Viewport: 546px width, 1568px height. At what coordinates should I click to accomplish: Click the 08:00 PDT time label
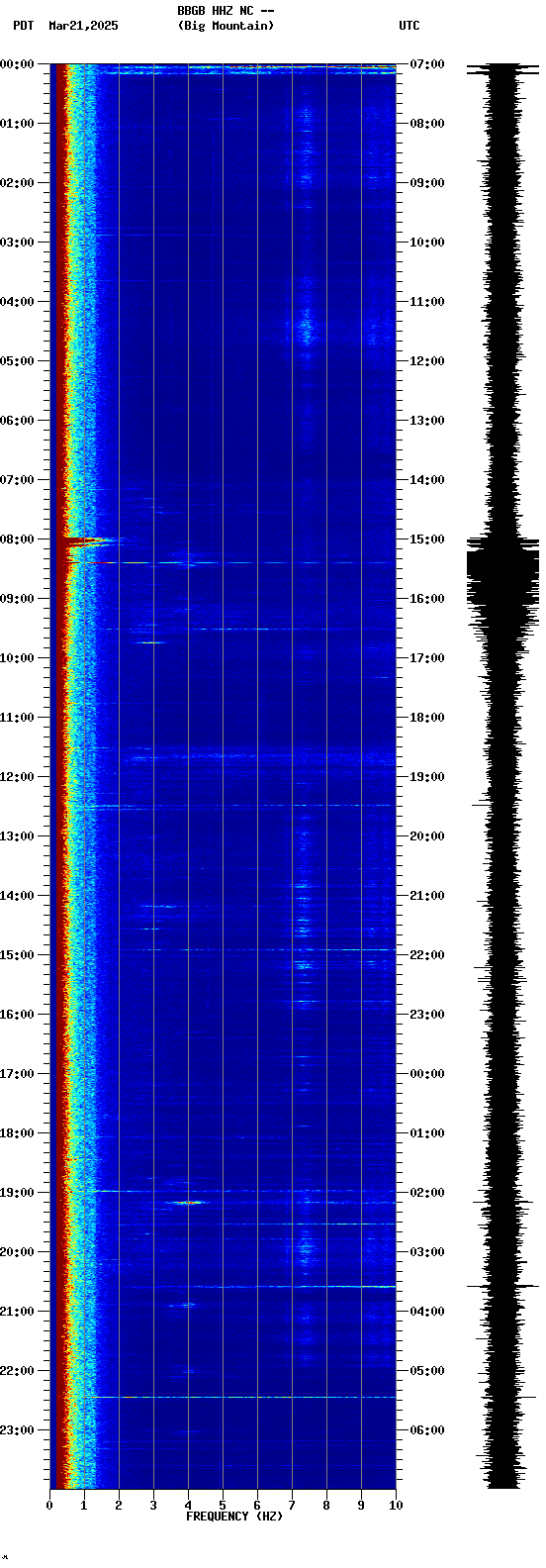point(18,539)
